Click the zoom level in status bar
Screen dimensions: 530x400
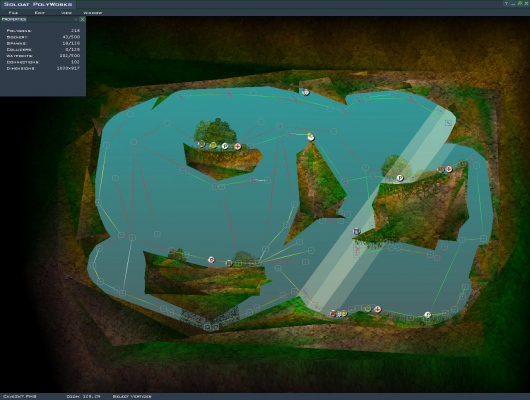[x=83, y=396]
